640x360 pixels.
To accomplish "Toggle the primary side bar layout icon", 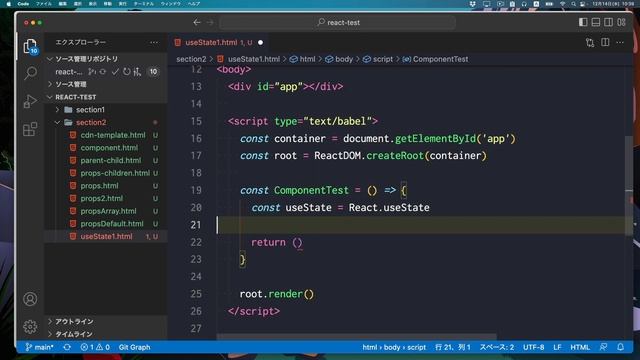I will click(x=583, y=22).
